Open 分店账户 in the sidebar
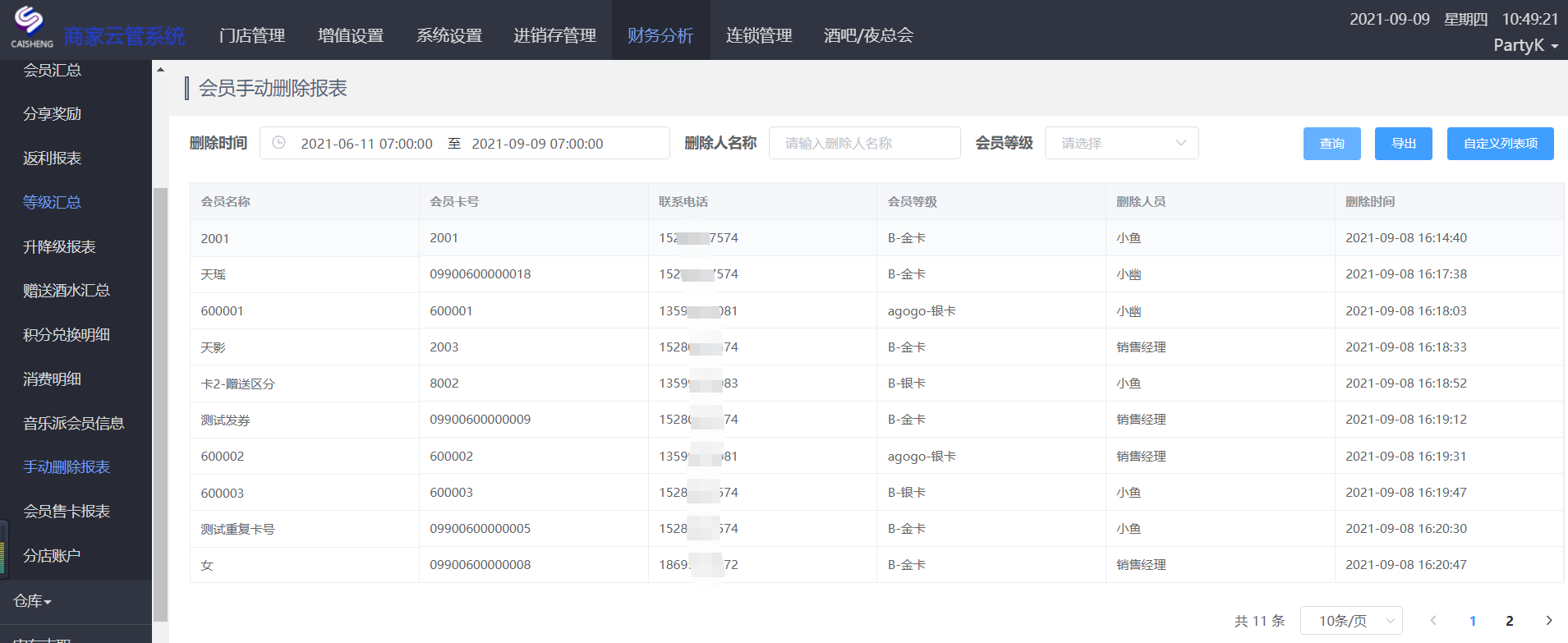Image resolution: width=1568 pixels, height=643 pixels. pos(53,555)
